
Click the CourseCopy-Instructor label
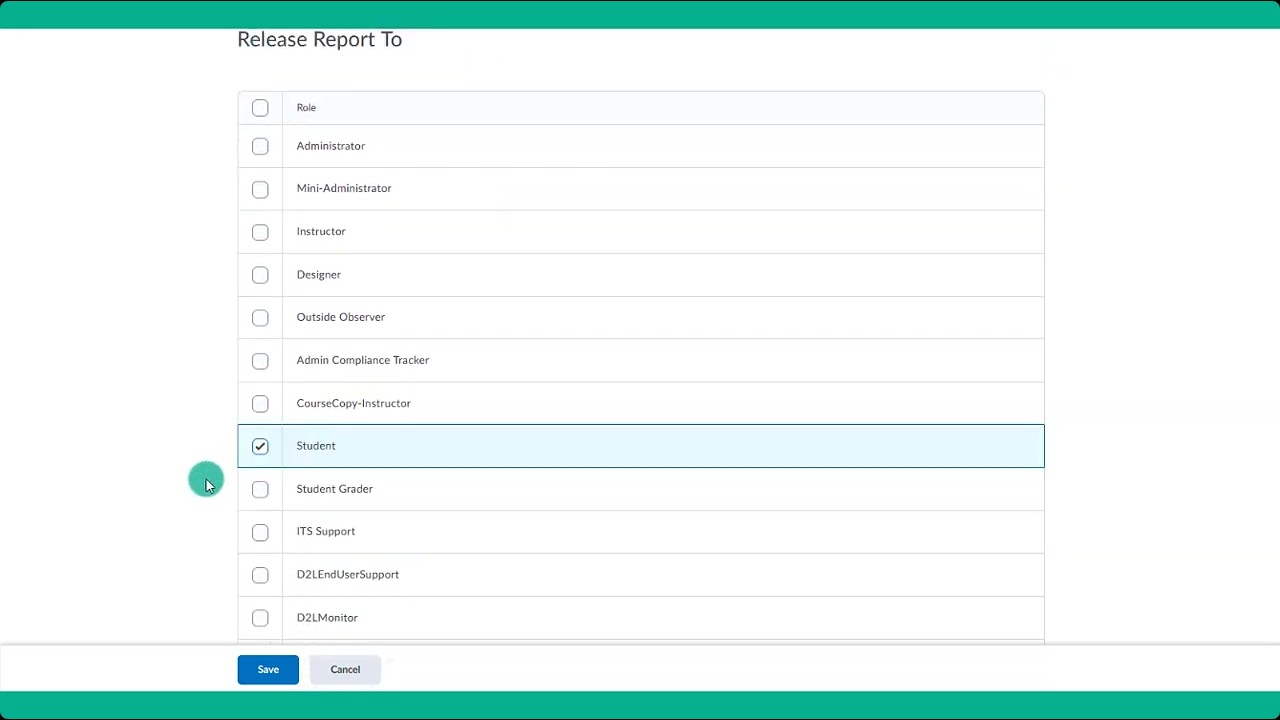pos(353,403)
